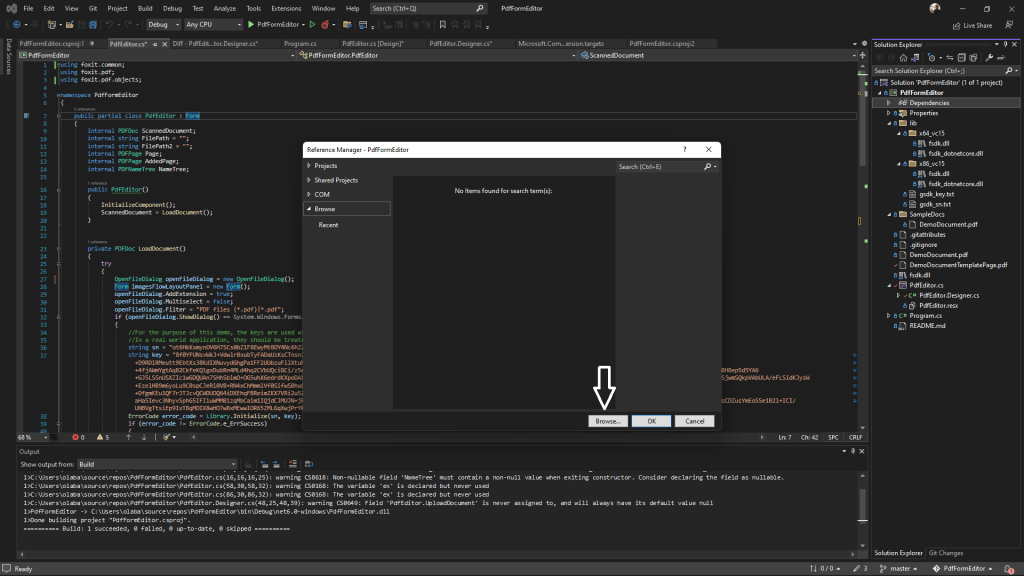The height and width of the screenshot is (576, 1024).
Task: Open the Git menu
Action: coord(93,8)
